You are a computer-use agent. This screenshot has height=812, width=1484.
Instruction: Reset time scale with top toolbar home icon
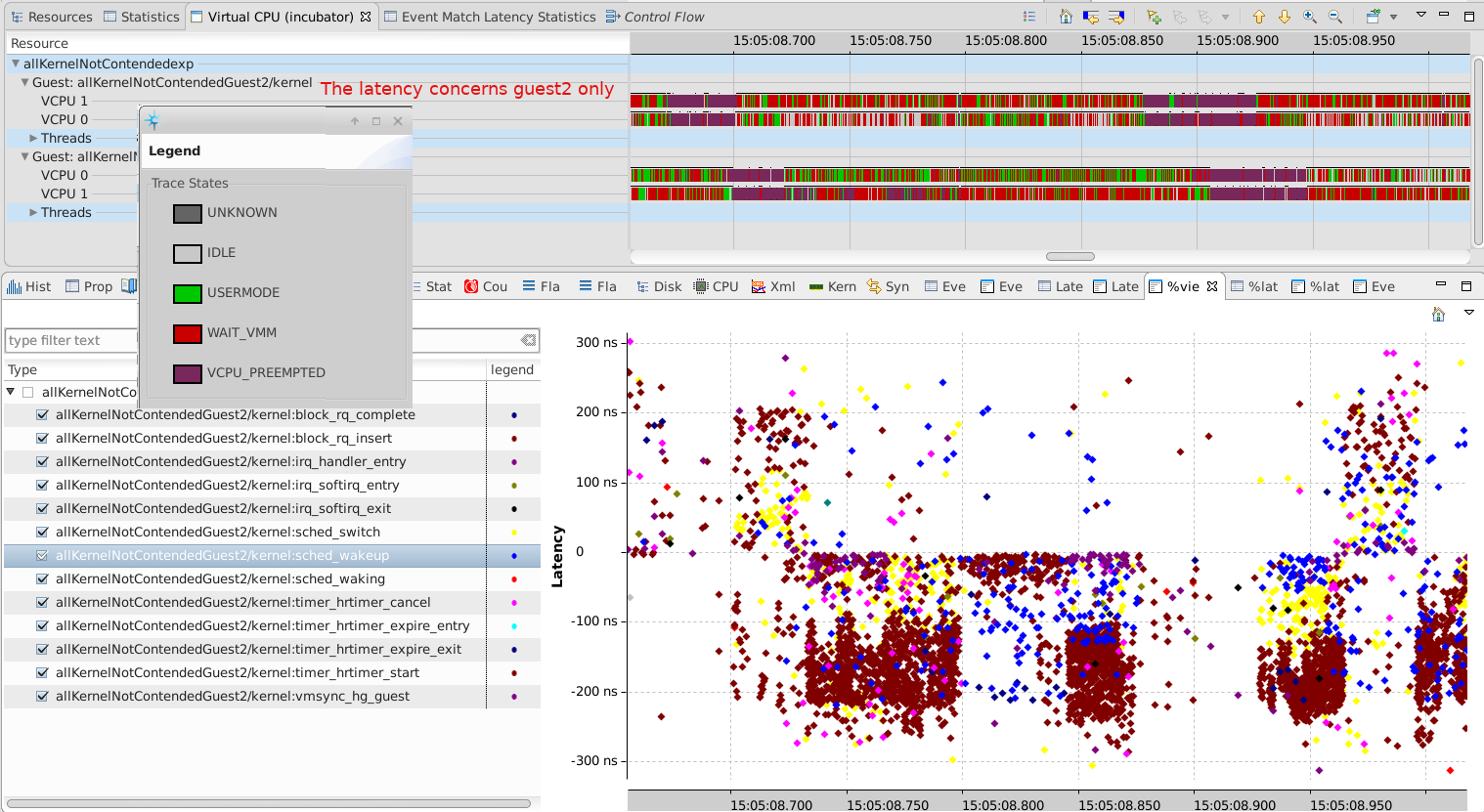[x=1066, y=17]
